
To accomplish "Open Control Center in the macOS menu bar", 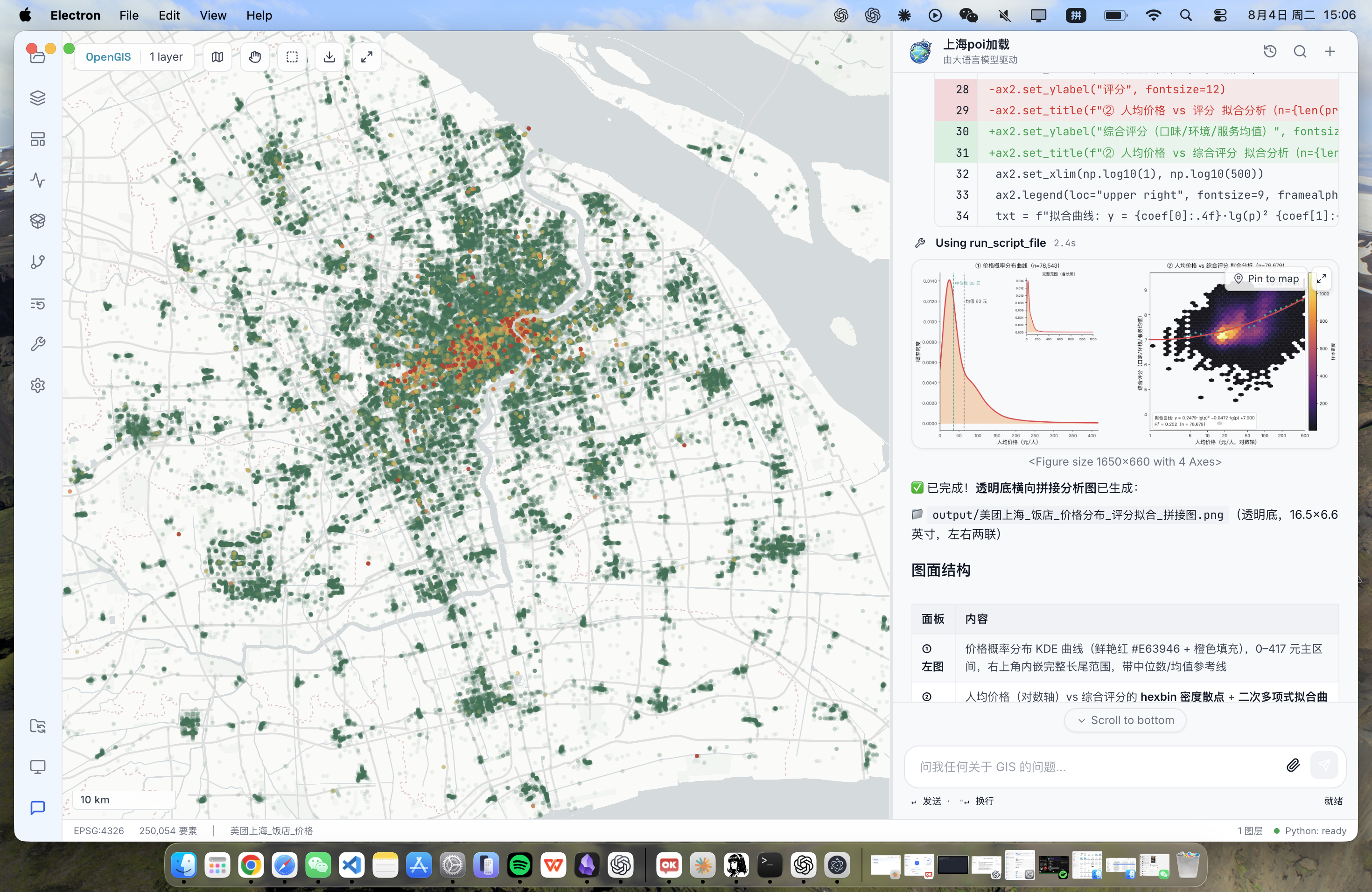I will (1220, 15).
